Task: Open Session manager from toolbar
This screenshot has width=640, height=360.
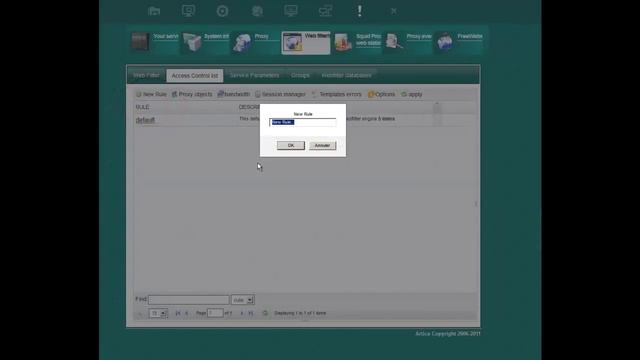Action: (x=280, y=94)
